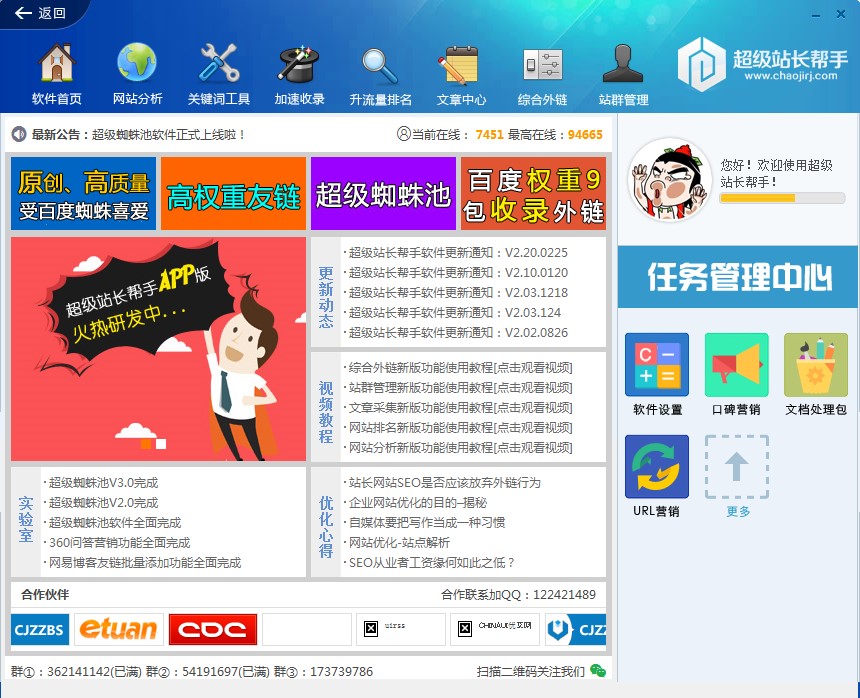The image size is (860, 698).
Task: Open SEO从业者工资缘何如此之低 article
Action: pyautogui.click(x=432, y=563)
